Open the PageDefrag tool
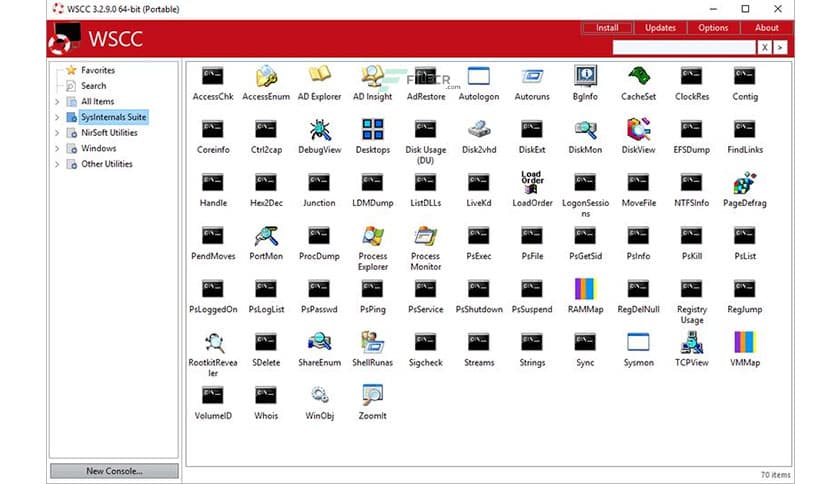Image resolution: width=836 pixels, height=484 pixels. 744,183
